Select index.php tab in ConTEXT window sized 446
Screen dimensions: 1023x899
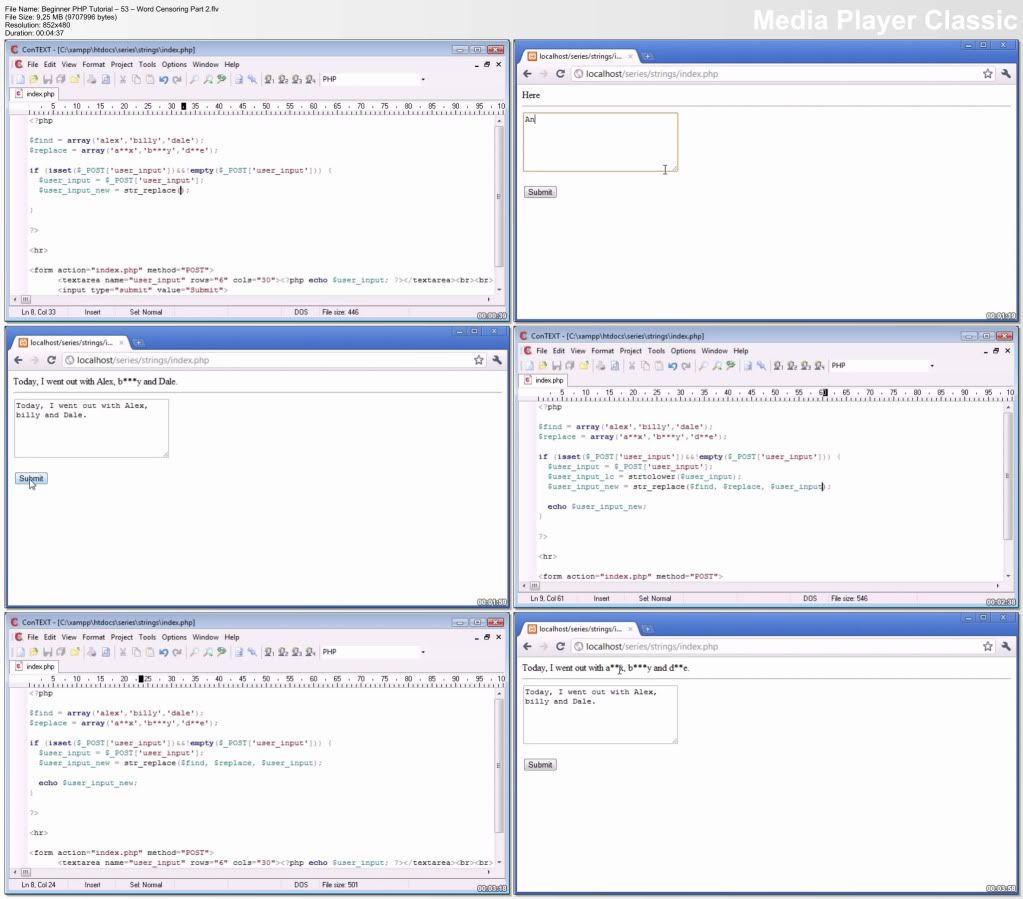coord(35,94)
